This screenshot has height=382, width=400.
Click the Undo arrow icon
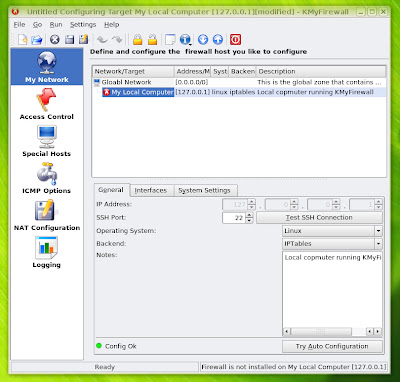(102, 40)
